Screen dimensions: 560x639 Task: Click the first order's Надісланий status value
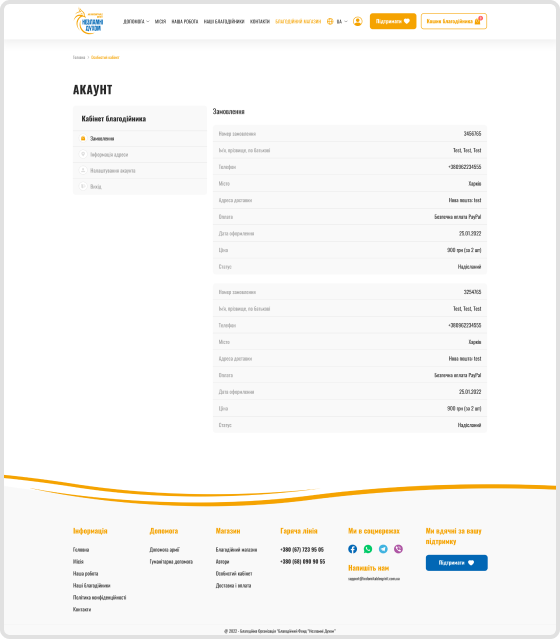(x=469, y=267)
